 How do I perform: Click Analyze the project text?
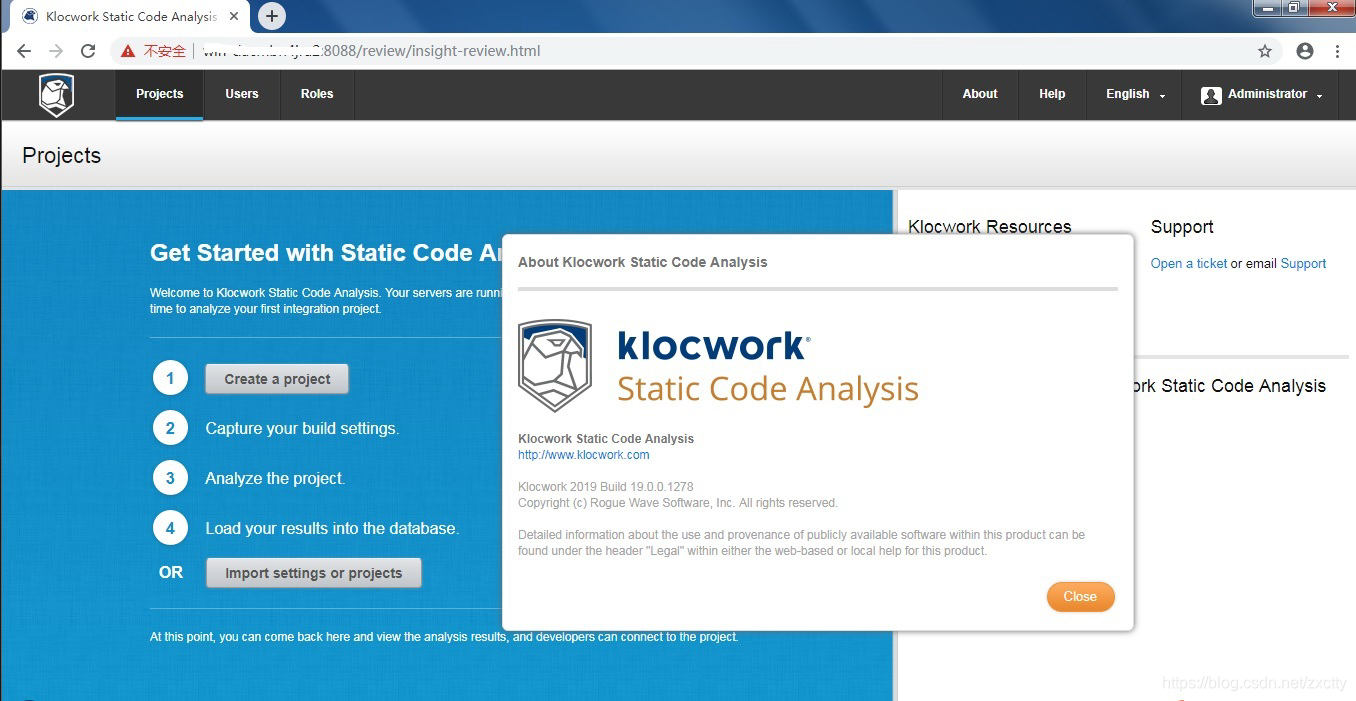tap(275, 478)
